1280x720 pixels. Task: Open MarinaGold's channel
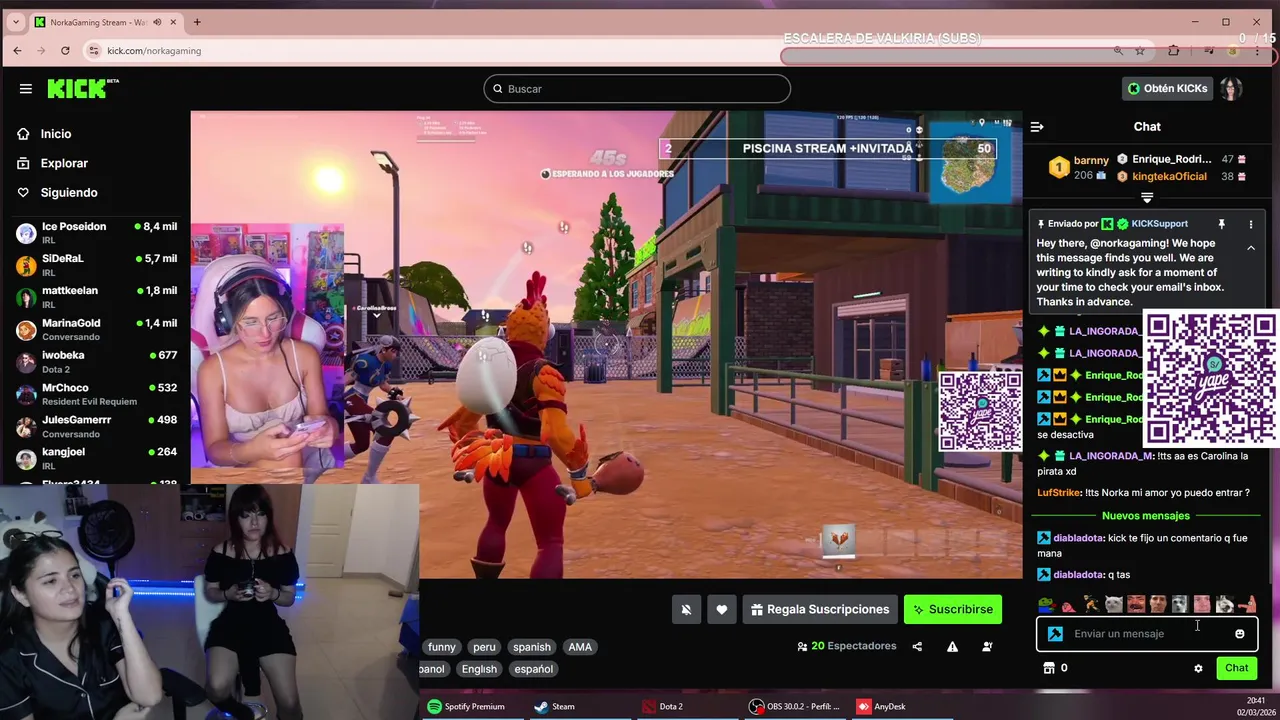point(96,329)
